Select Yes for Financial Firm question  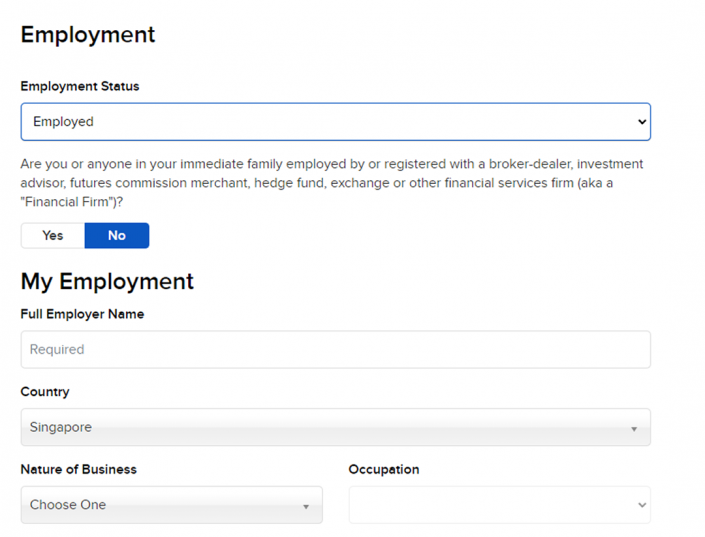(x=53, y=236)
